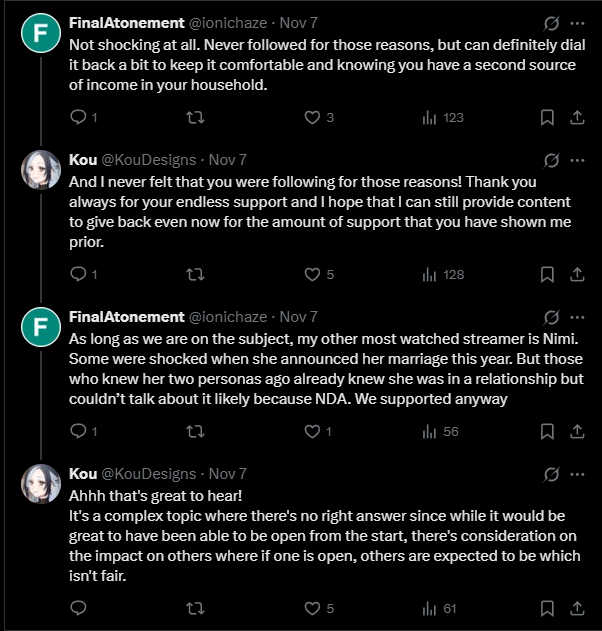Like FinalAtonement's post with 3 likes
Screen dimensions: 602x631
coord(310,118)
